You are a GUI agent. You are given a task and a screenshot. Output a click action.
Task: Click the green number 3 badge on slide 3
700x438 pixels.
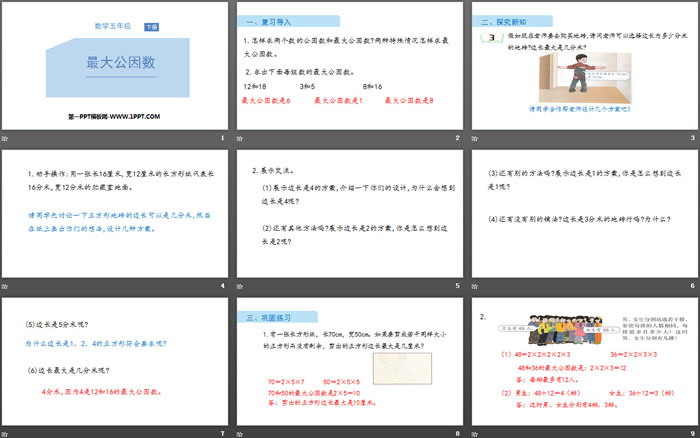tap(490, 37)
